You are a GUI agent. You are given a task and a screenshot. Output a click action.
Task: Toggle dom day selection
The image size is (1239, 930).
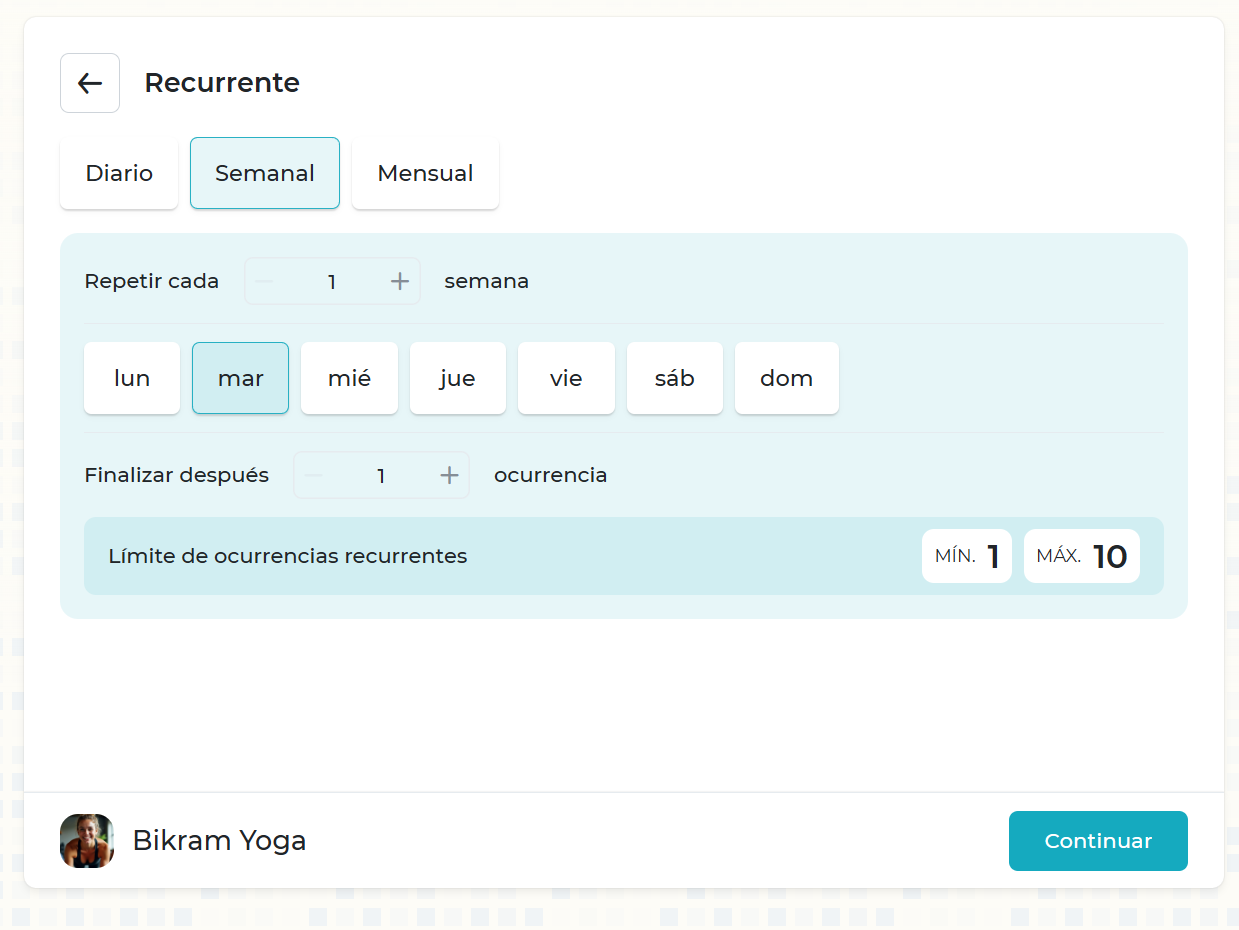coord(786,378)
